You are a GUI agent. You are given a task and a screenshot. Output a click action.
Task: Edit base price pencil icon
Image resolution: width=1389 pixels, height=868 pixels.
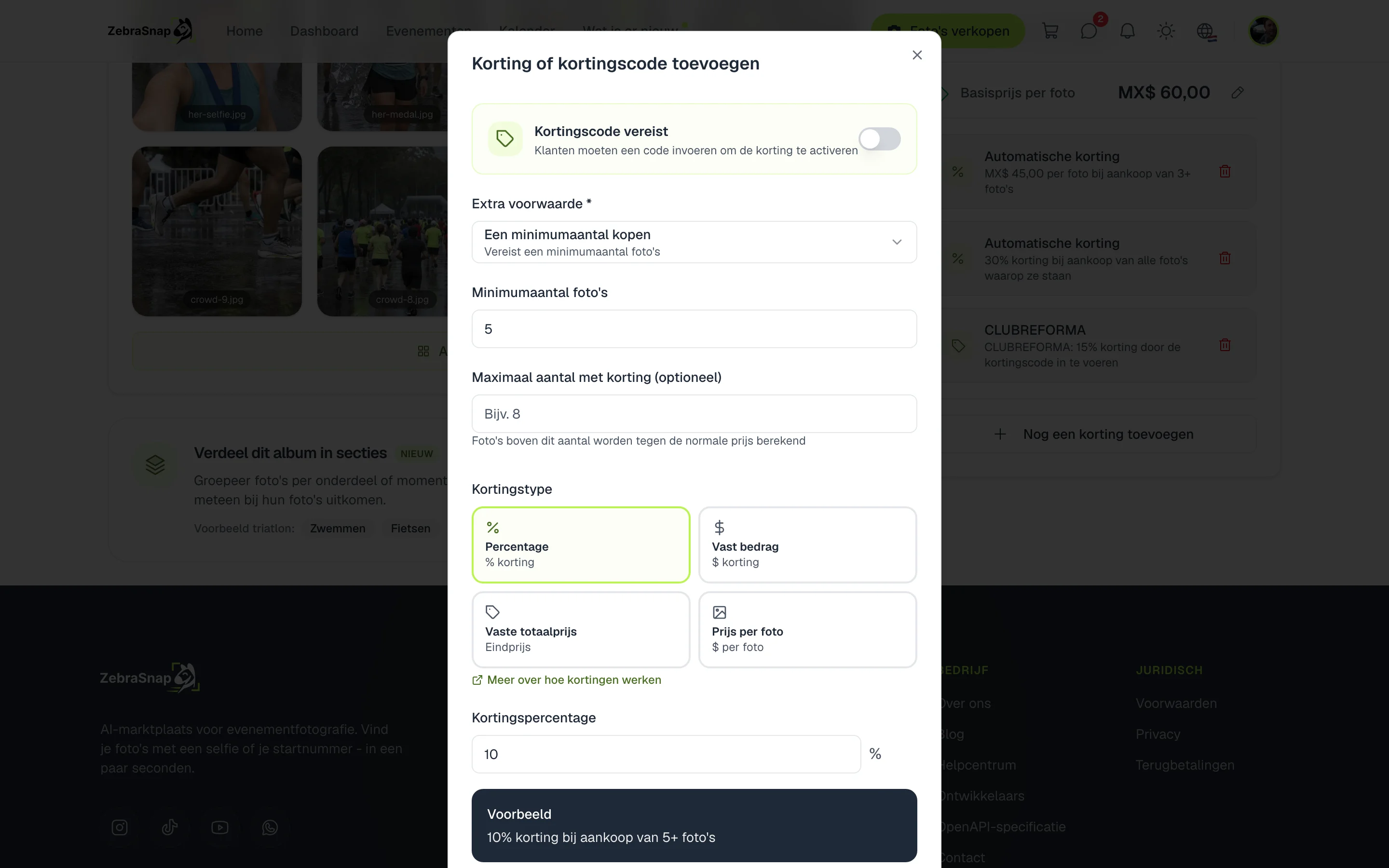pyautogui.click(x=1238, y=93)
